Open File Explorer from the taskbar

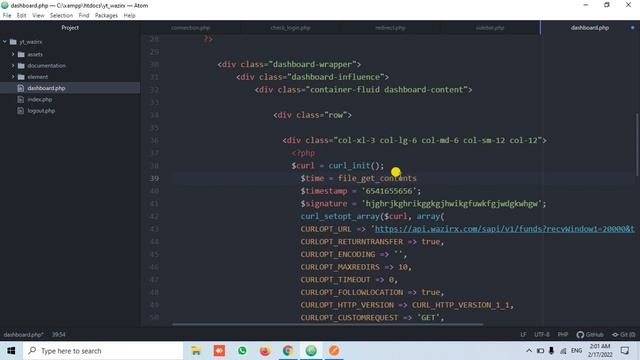(x=196, y=351)
